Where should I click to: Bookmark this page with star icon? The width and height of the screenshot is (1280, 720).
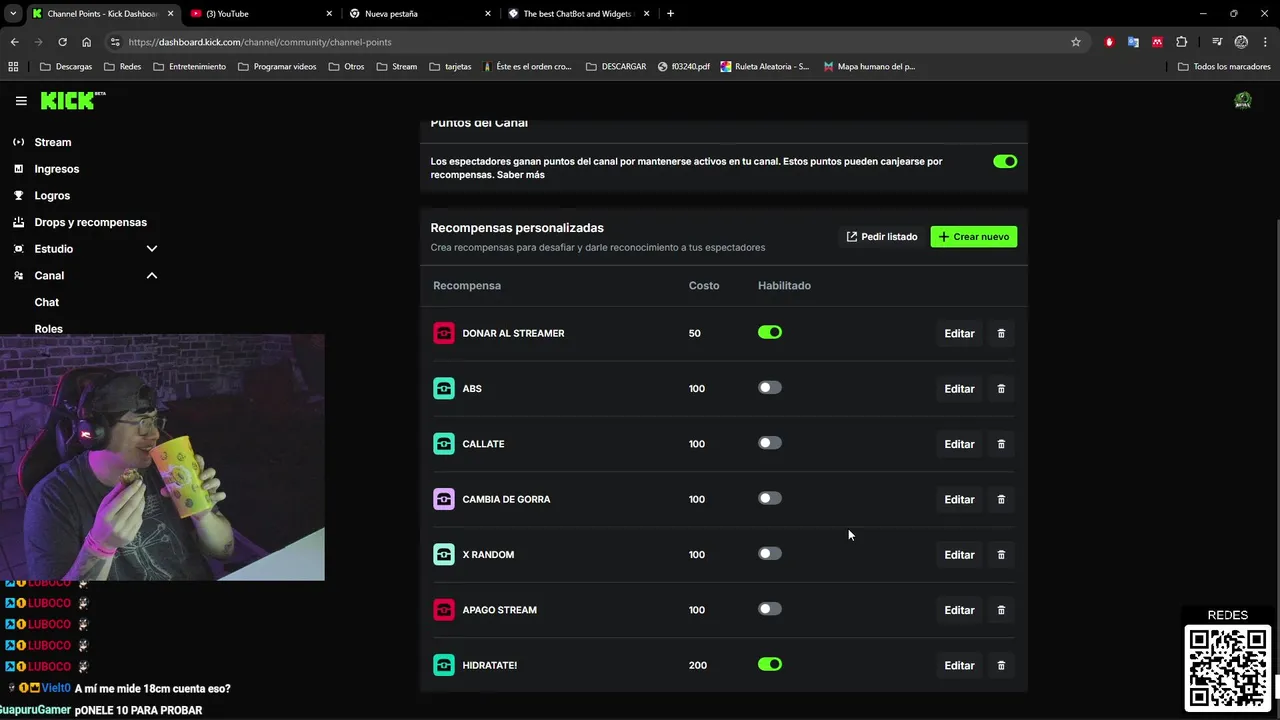coord(1076,42)
